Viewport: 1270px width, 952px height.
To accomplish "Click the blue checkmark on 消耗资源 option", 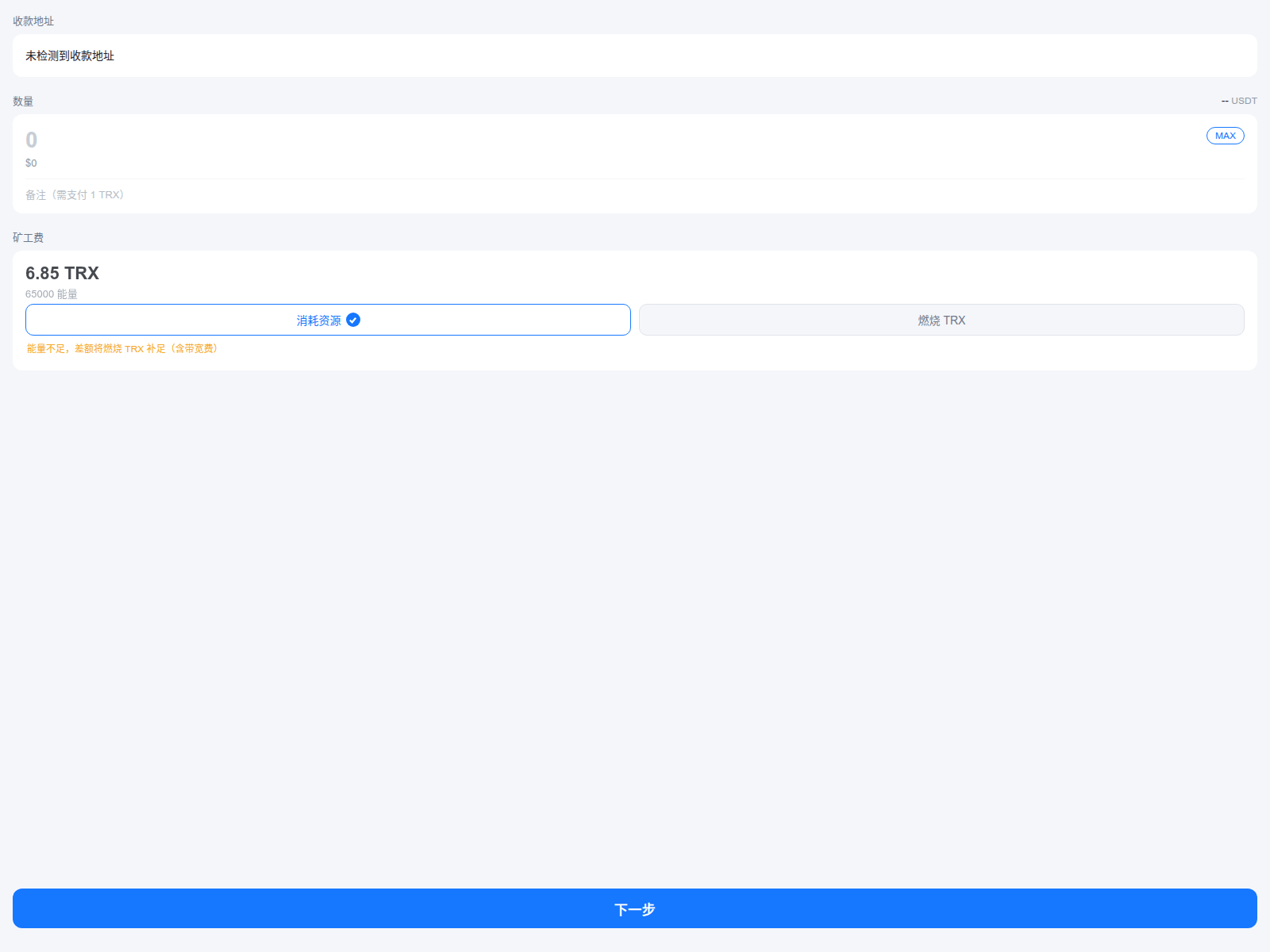I will (354, 320).
